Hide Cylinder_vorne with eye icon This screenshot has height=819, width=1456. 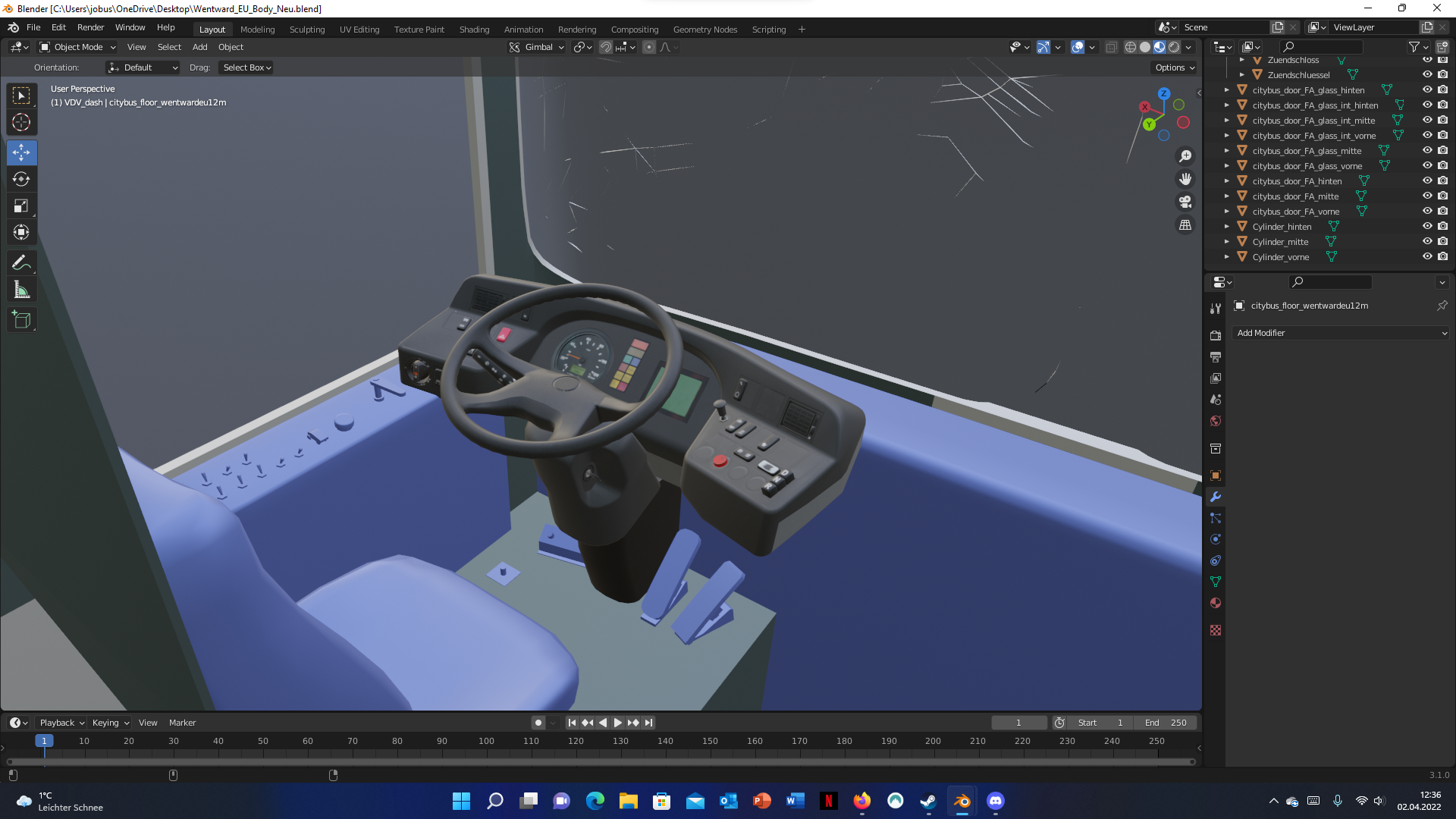point(1427,257)
